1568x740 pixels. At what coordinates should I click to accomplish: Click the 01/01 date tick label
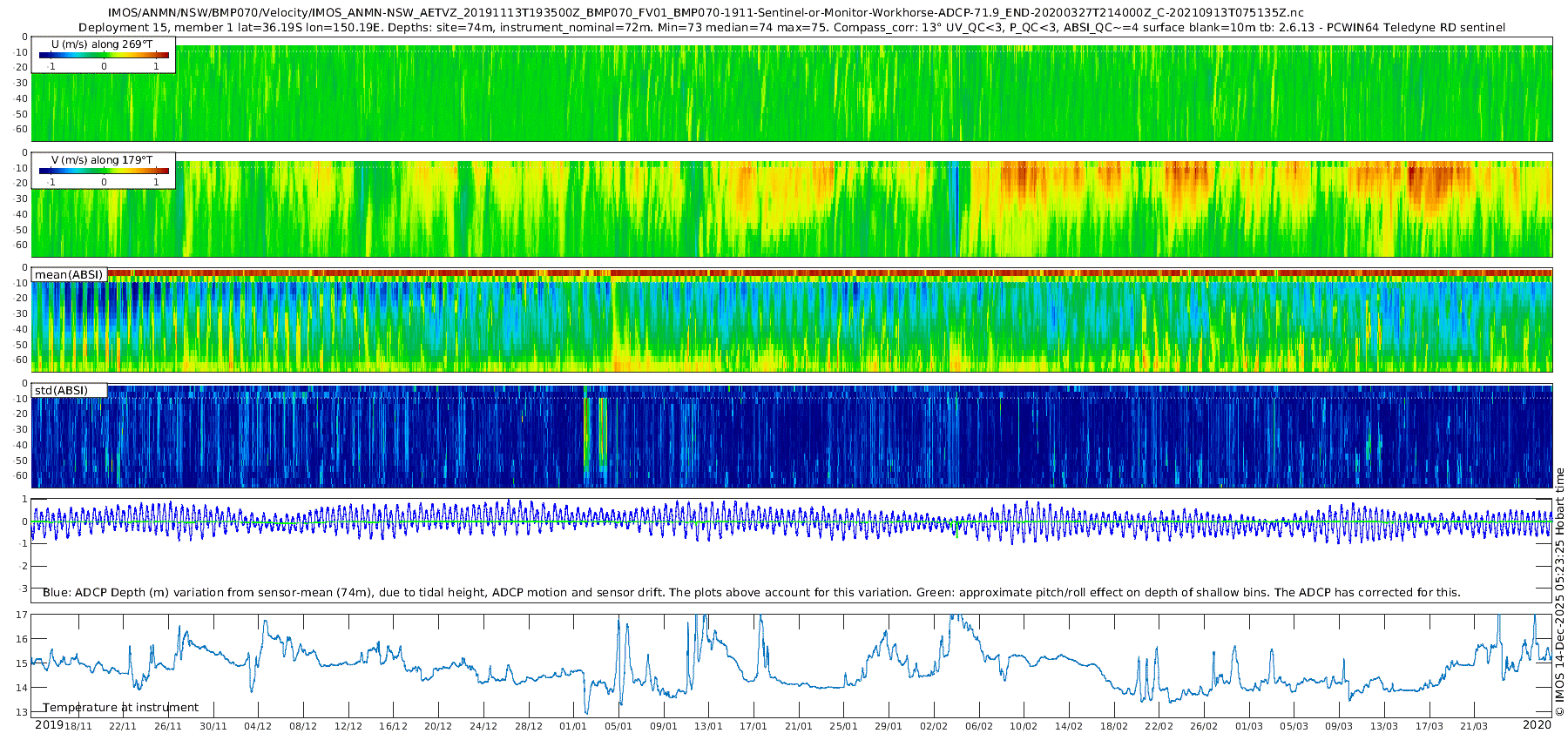[573, 726]
